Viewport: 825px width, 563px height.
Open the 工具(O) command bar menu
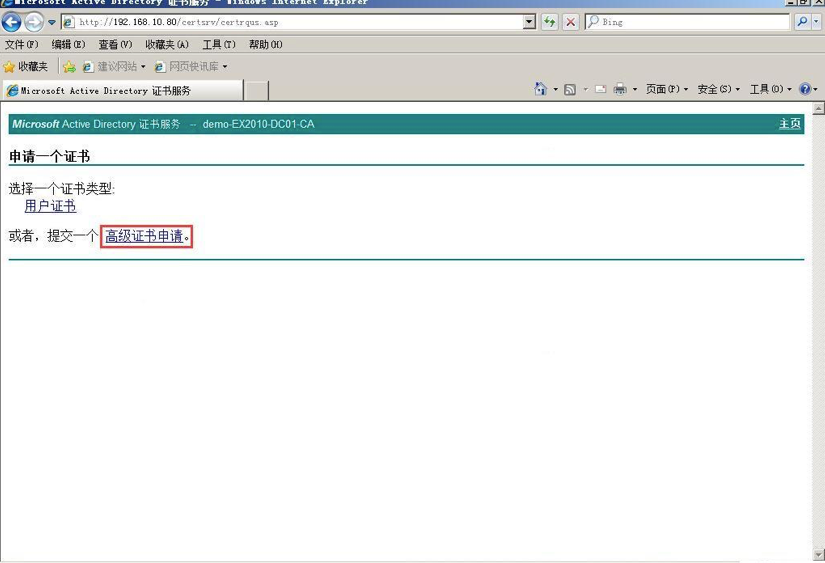(x=770, y=89)
